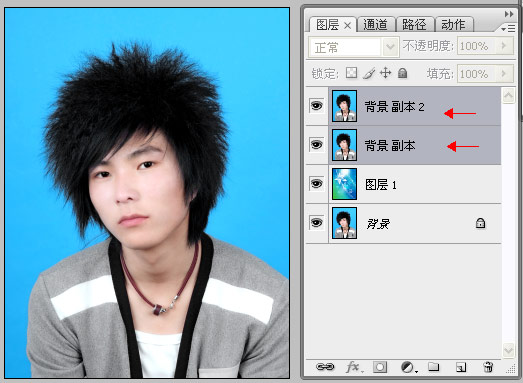This screenshot has width=523, height=383.
Task: Open the layers panel options menu
Action: click(508, 29)
